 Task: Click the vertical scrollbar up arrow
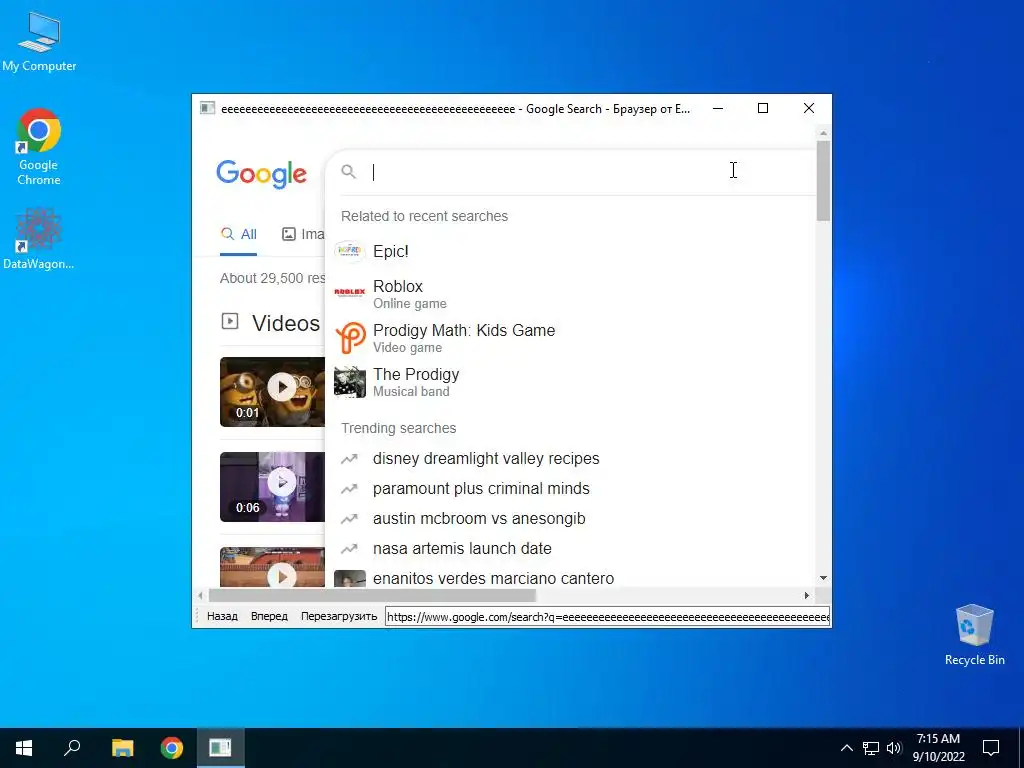point(824,133)
